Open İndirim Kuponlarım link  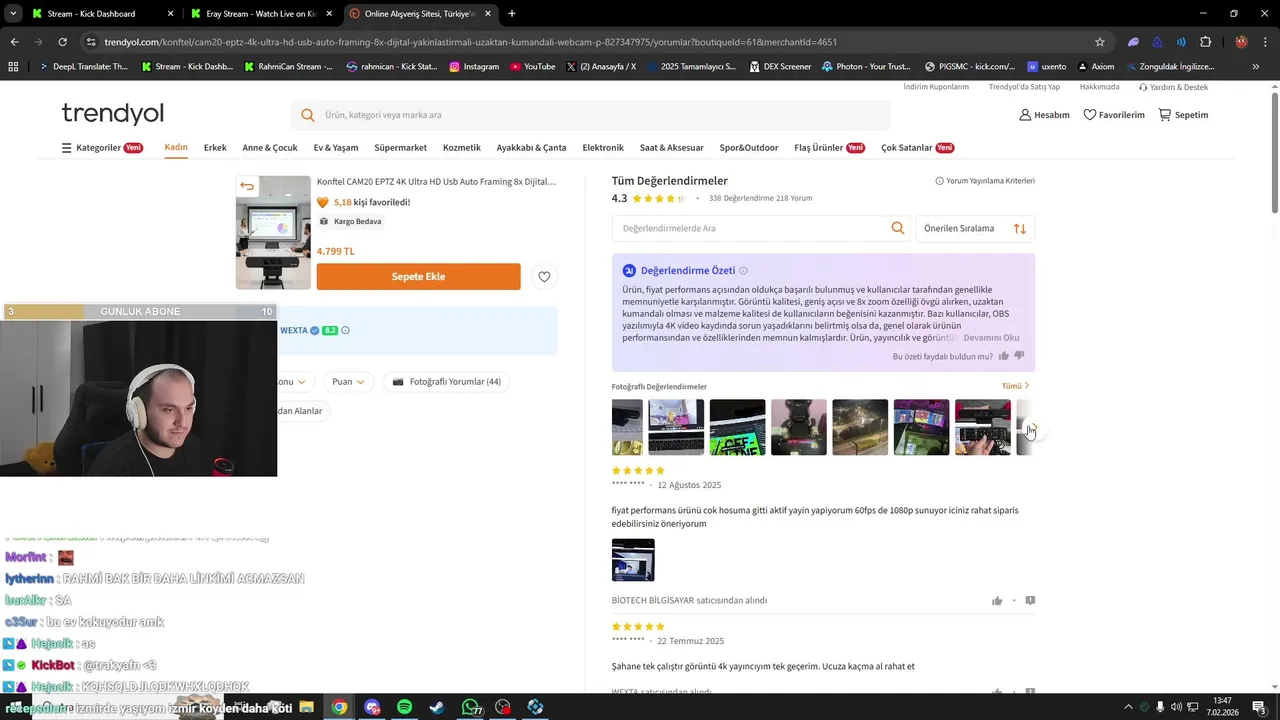coord(936,87)
